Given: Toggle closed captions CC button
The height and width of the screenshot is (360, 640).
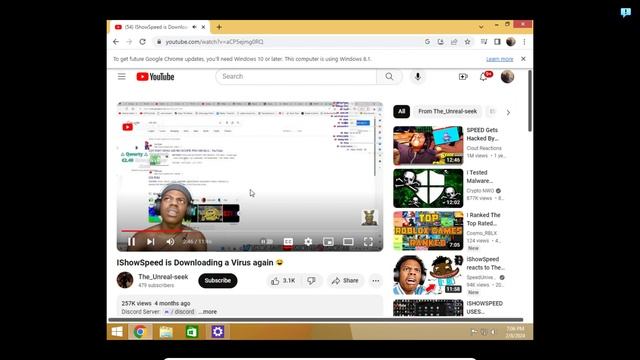Looking at the screenshot, I should coord(288,242).
